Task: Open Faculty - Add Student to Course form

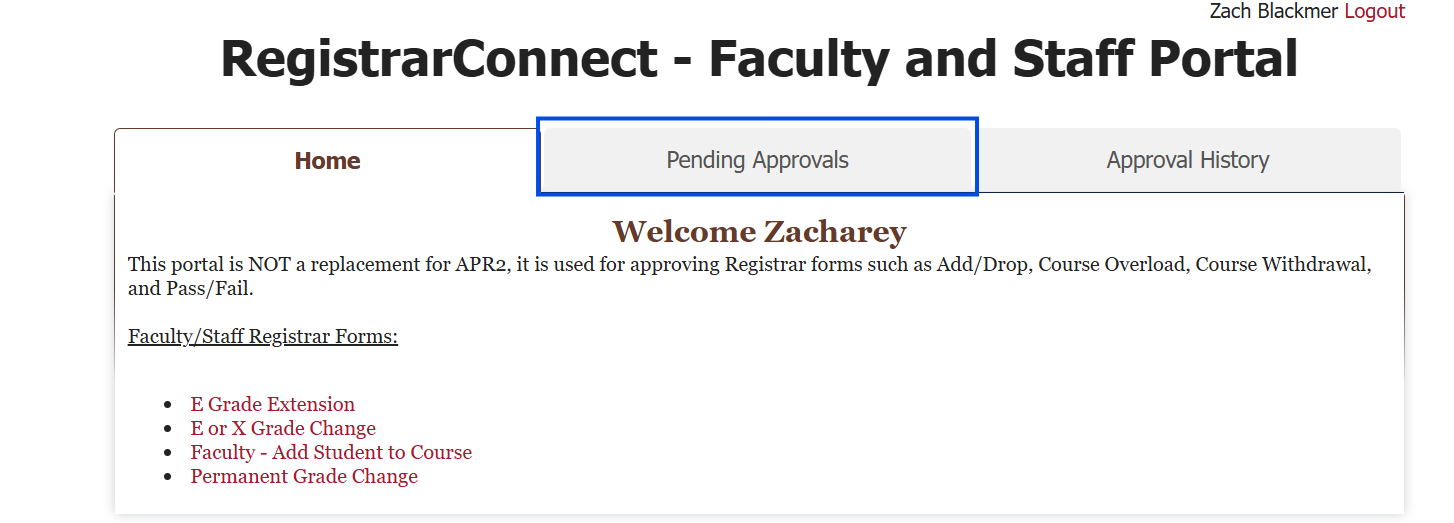Action: 331,453
